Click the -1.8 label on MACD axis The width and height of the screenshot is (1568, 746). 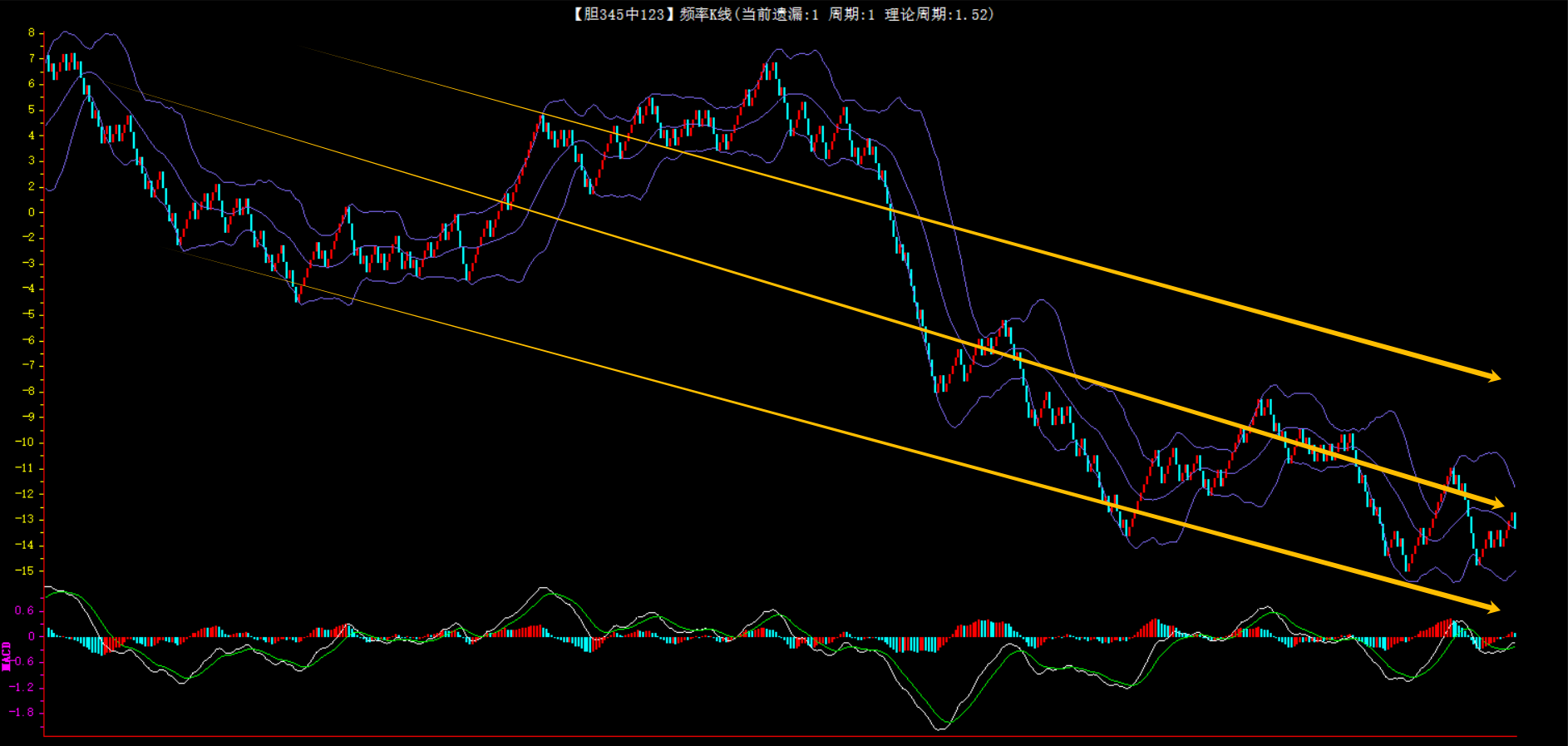pos(22,712)
